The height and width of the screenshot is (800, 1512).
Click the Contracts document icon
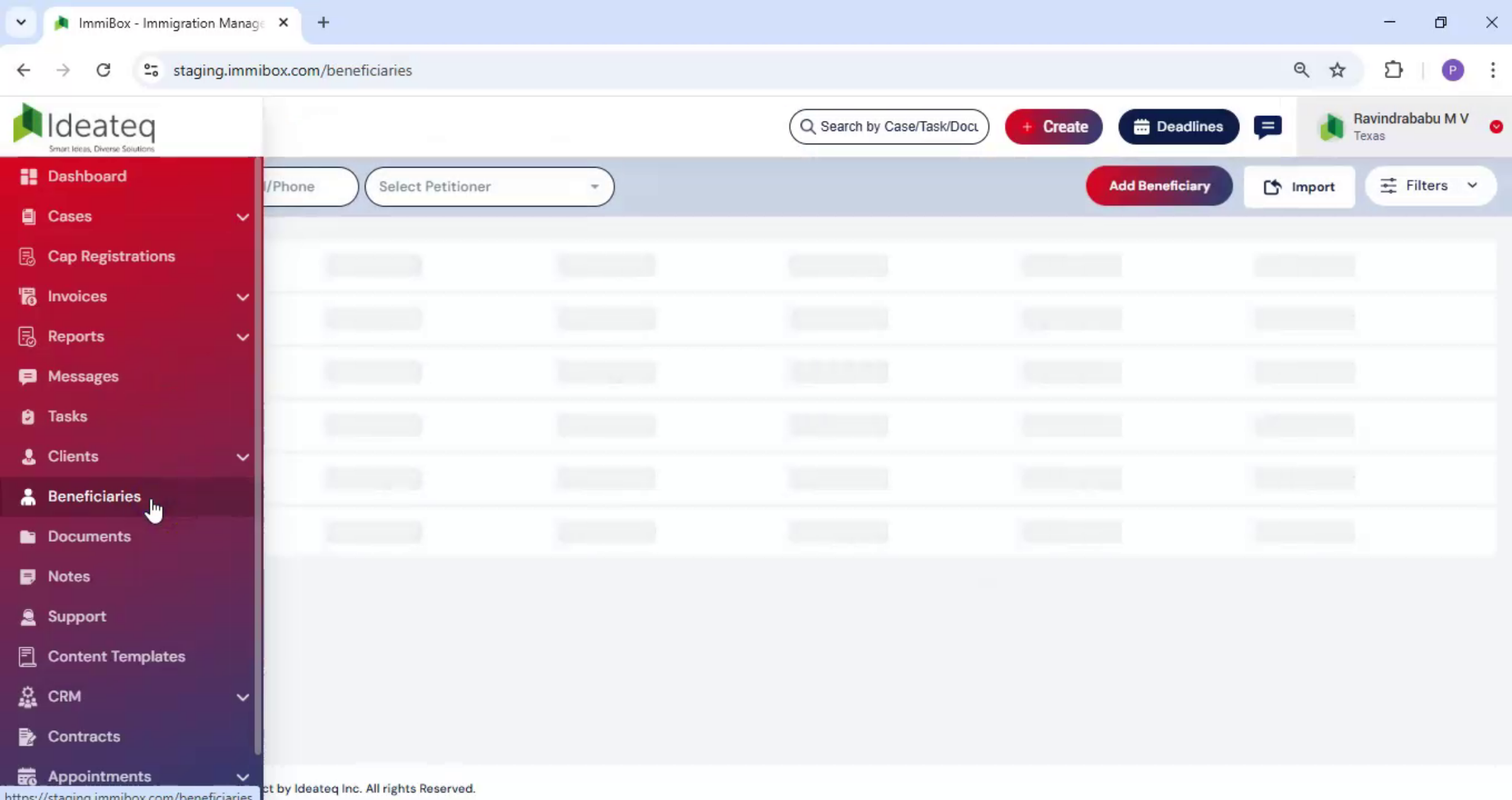pyautogui.click(x=27, y=736)
